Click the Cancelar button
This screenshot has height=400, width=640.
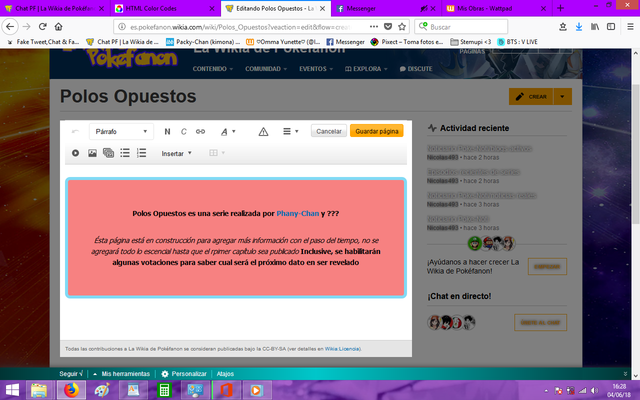[329, 131]
